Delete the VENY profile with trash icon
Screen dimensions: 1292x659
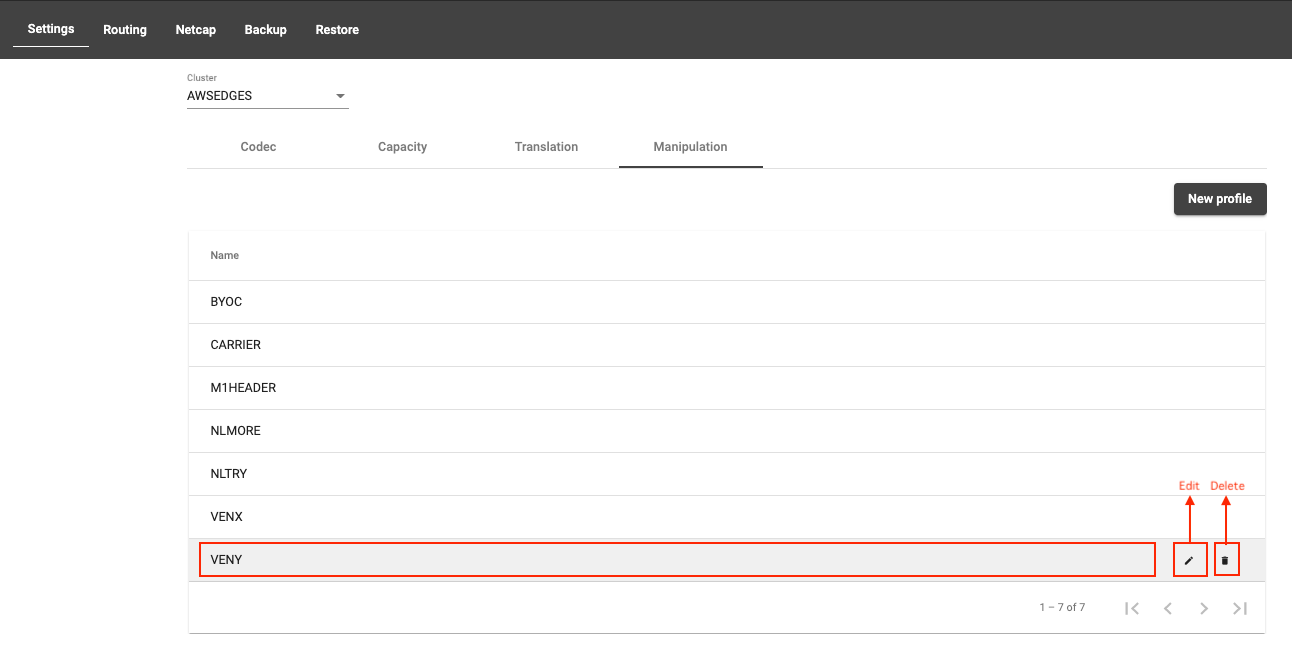[1225, 560]
